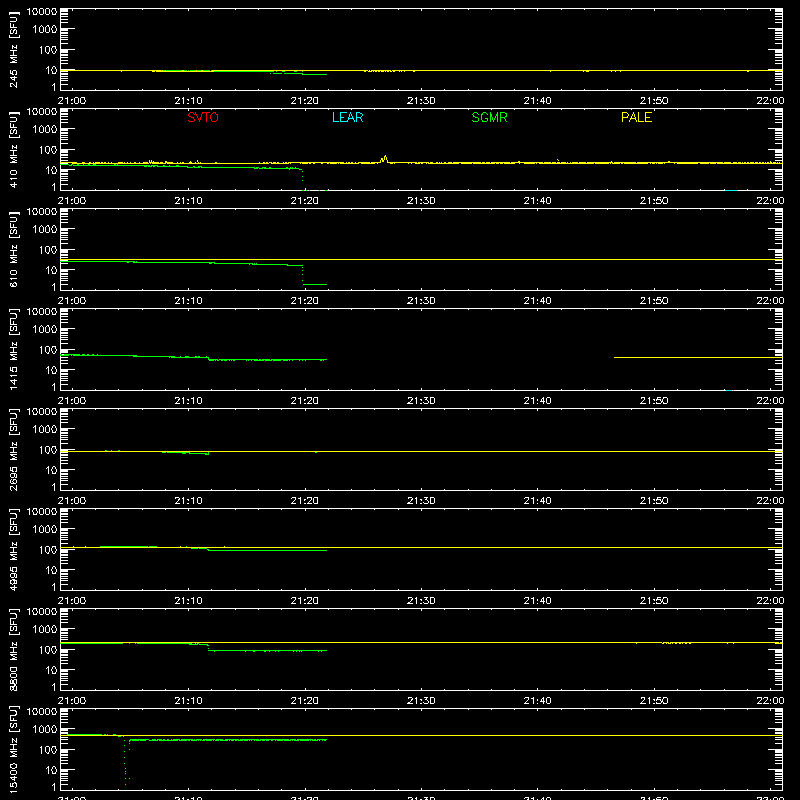Click the 21:40 label below the 8800 MHz panel

(x=537, y=701)
